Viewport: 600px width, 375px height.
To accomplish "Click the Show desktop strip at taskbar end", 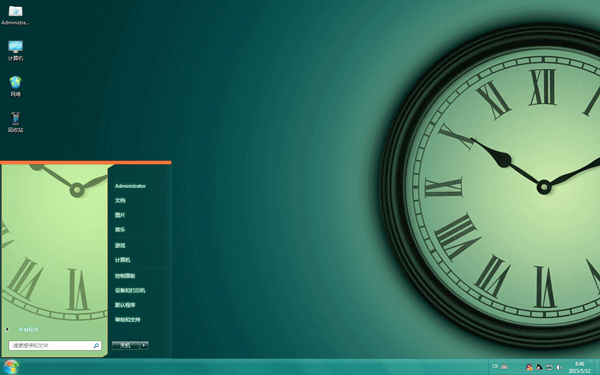I will point(597,367).
